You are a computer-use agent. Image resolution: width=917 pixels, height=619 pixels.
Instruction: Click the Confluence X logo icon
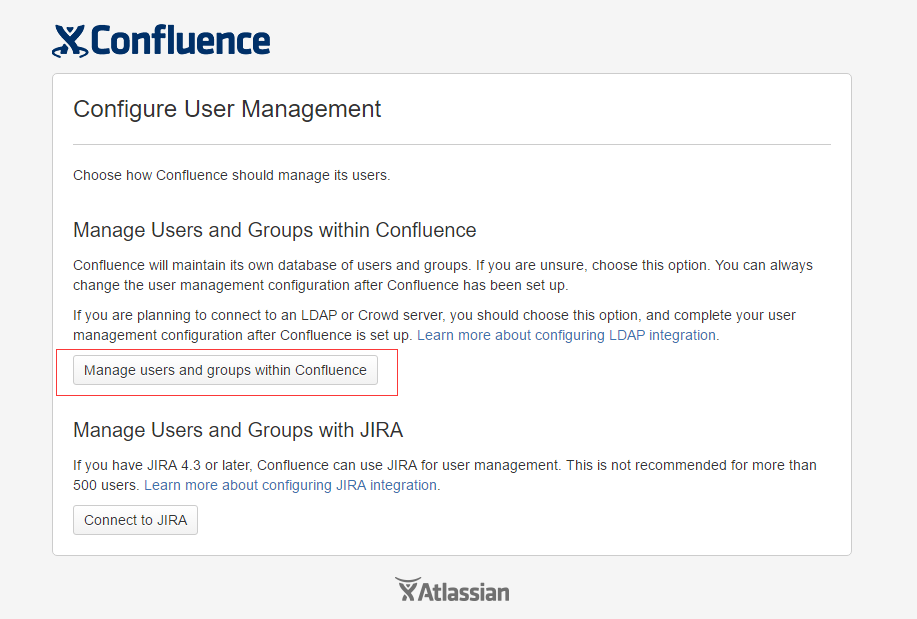click(70, 41)
